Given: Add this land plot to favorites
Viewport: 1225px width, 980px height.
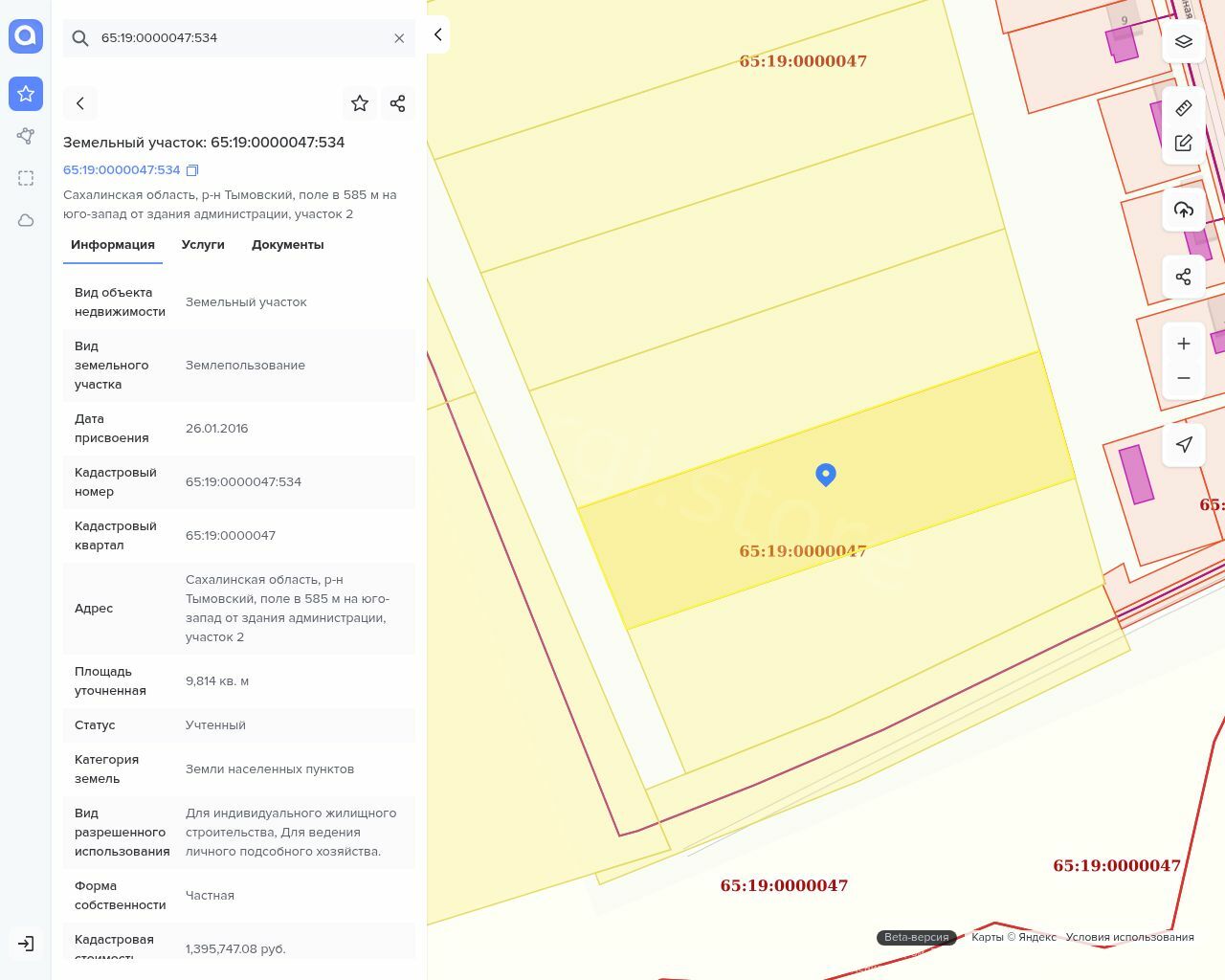Looking at the screenshot, I should (x=360, y=103).
